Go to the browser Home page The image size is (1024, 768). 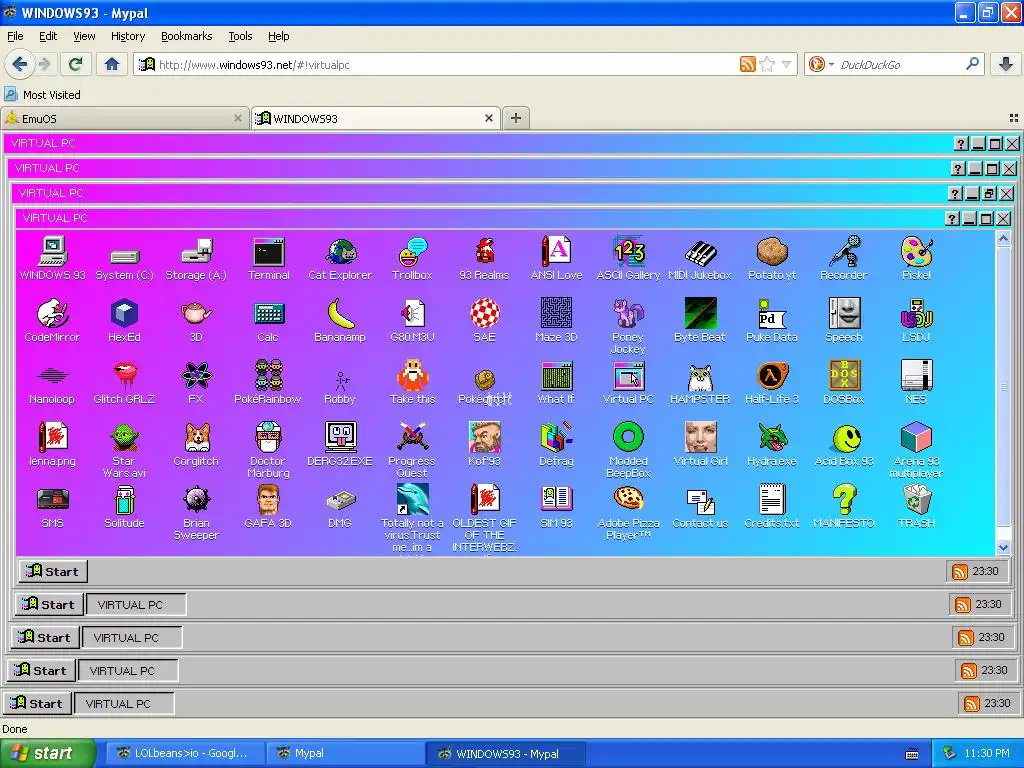112,64
